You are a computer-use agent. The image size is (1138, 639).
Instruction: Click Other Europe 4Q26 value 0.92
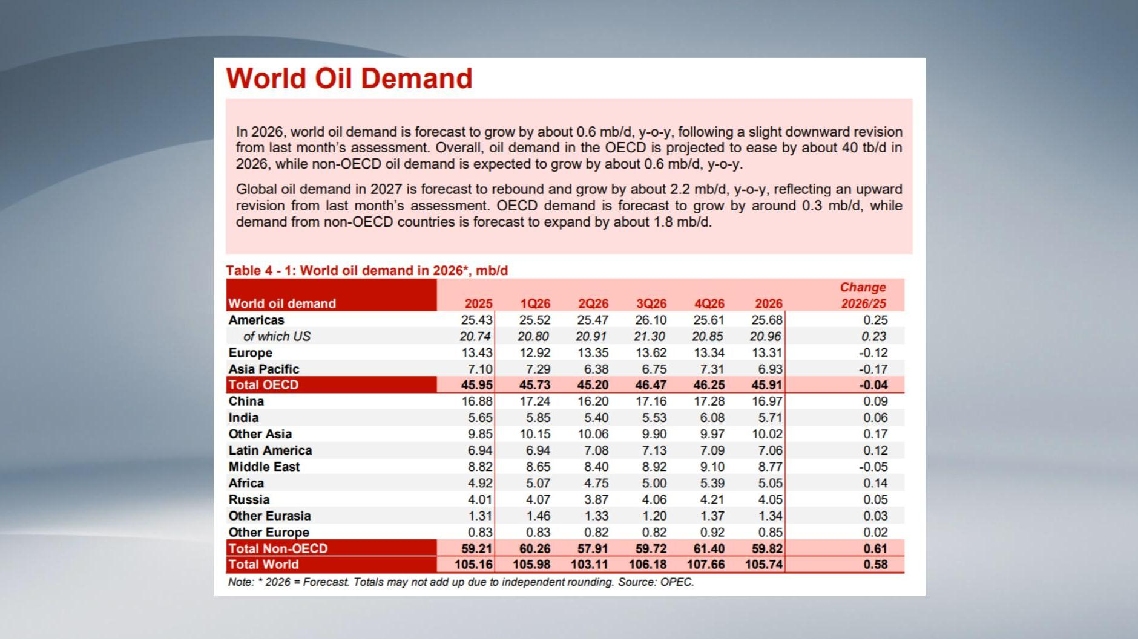(713, 532)
